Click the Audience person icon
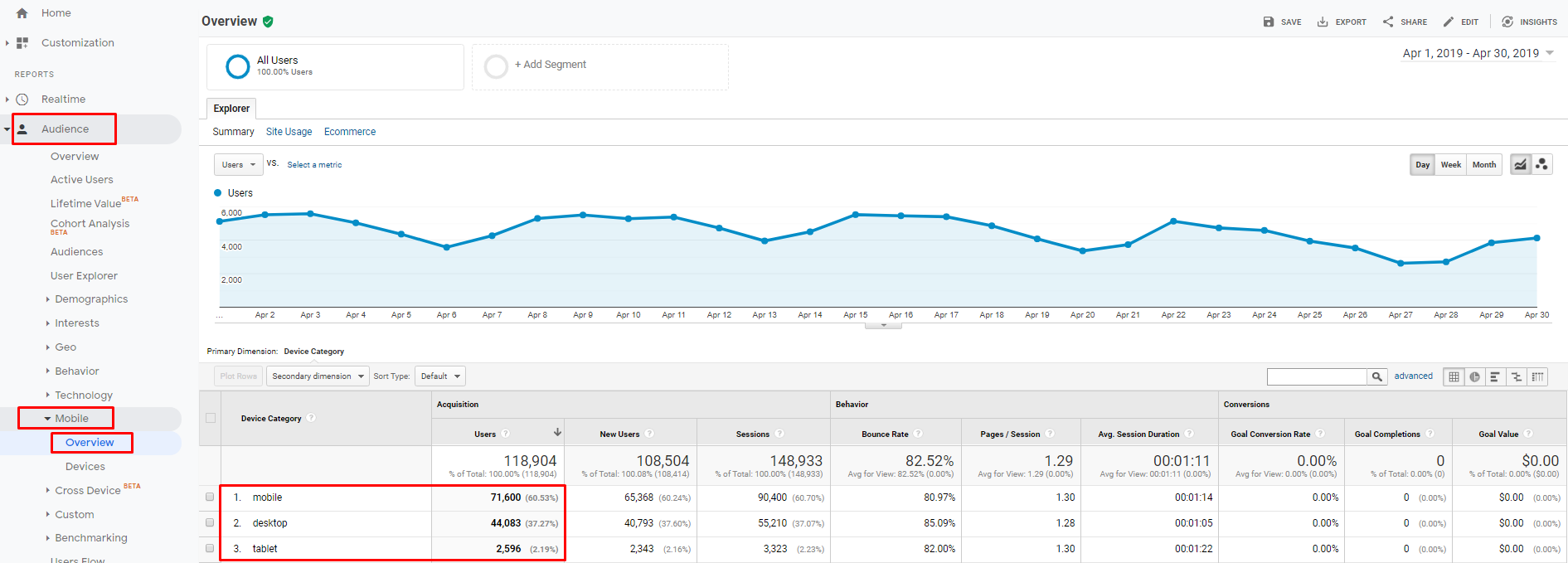Screen dimensions: 1568x563 point(22,129)
